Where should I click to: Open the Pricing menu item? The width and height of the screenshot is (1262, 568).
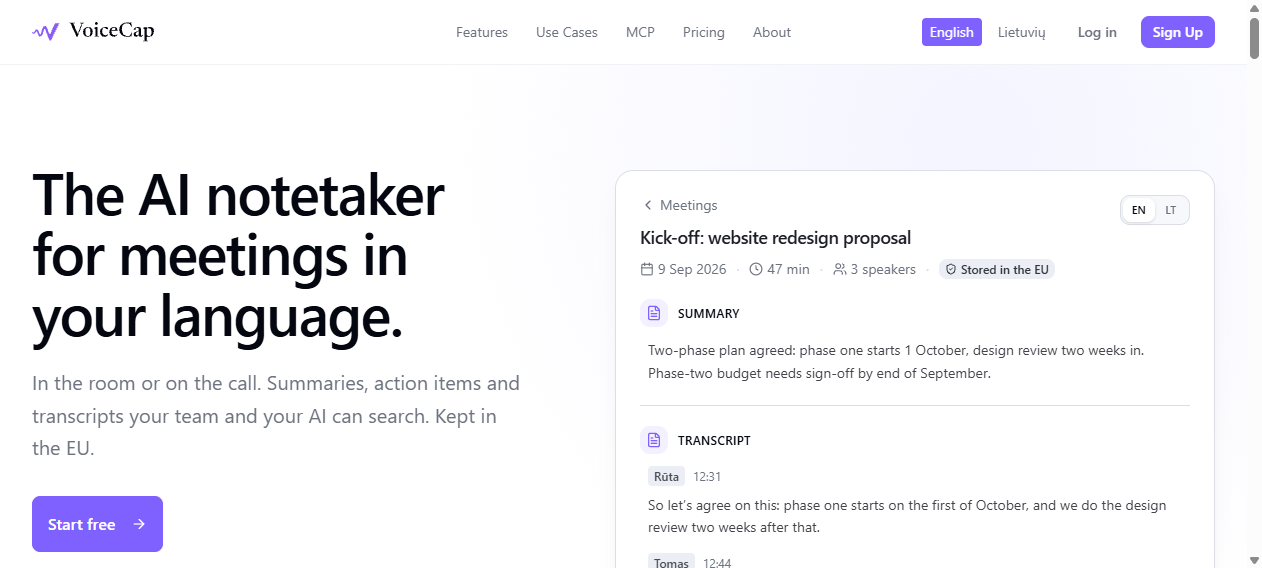[x=704, y=32]
